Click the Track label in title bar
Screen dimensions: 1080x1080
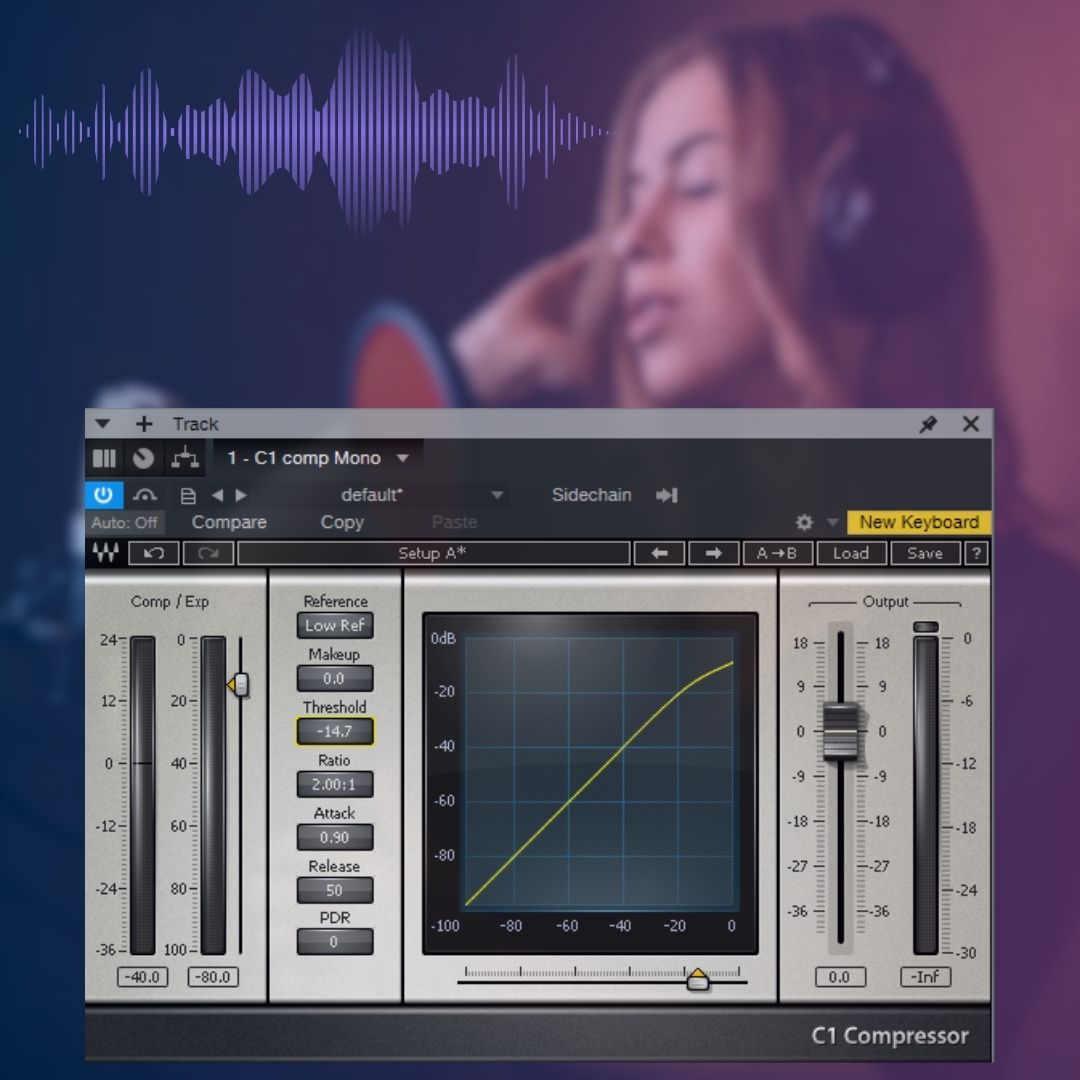(196, 424)
